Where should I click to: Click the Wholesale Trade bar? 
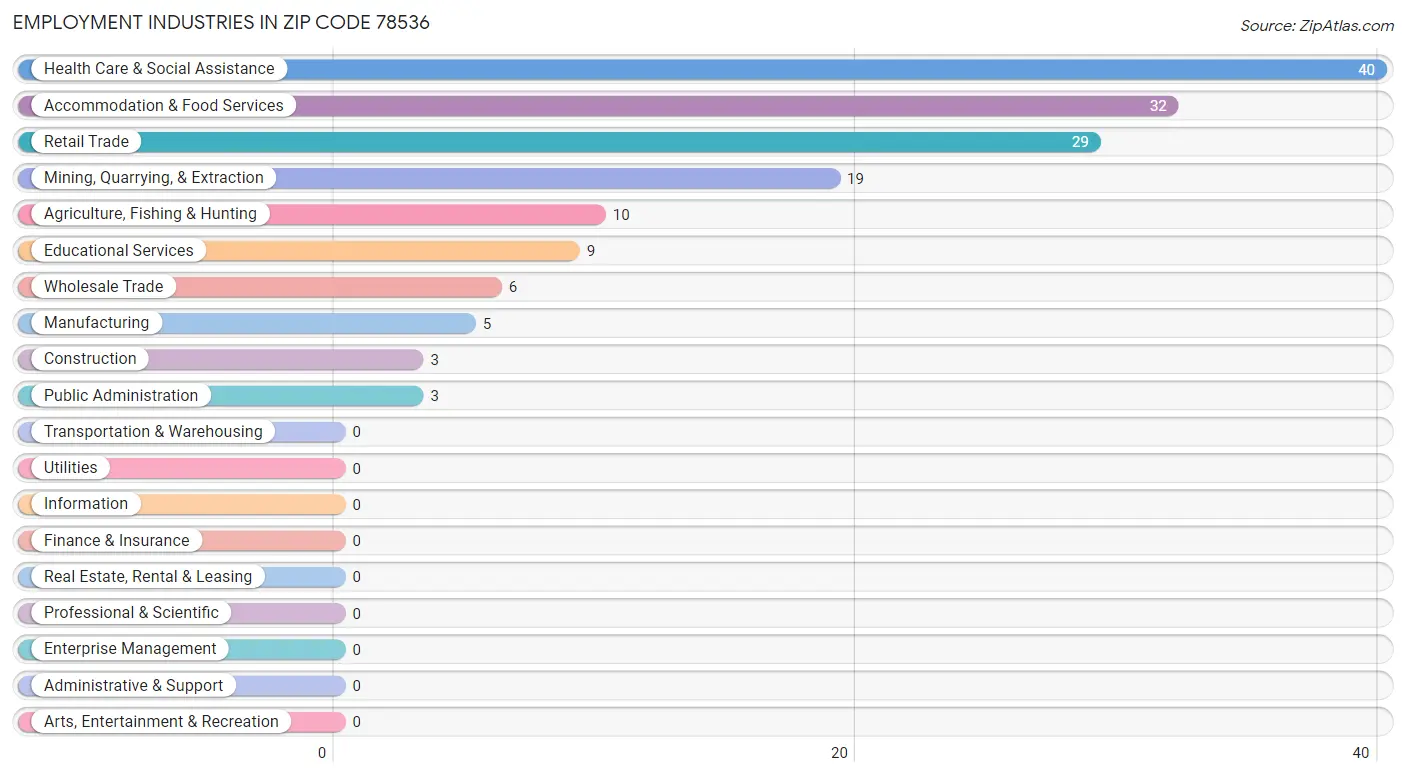point(260,287)
